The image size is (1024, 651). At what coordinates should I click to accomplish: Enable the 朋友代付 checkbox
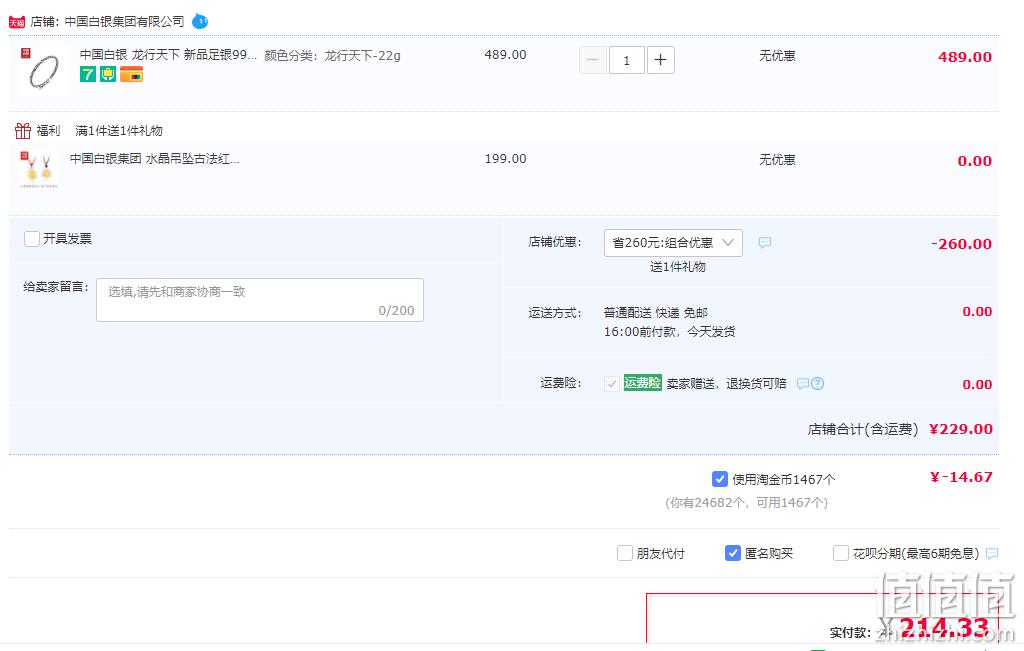coord(624,554)
